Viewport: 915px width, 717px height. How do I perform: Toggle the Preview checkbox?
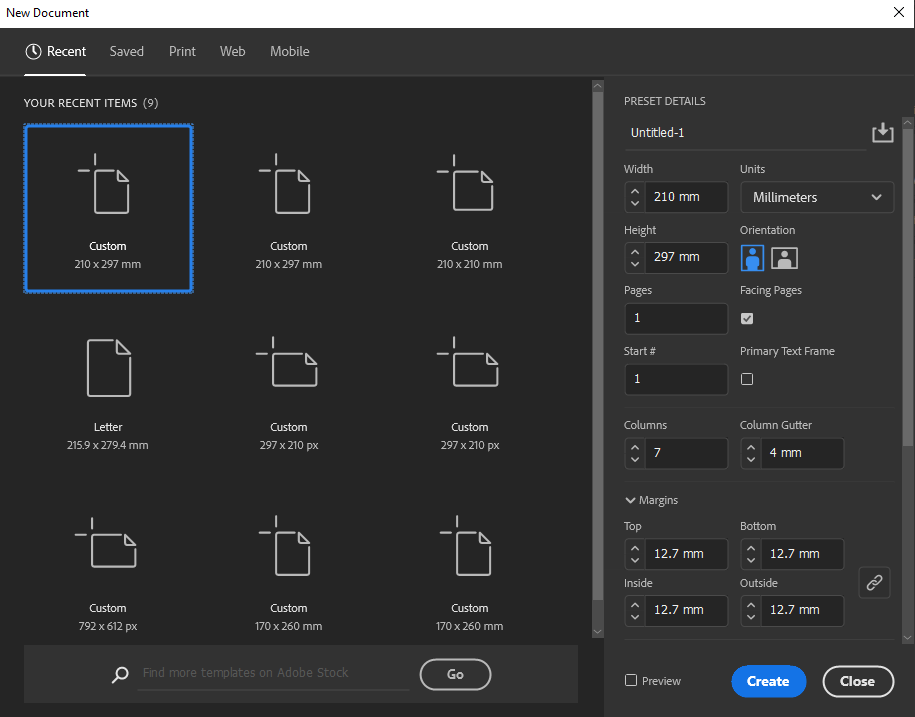pyautogui.click(x=631, y=681)
